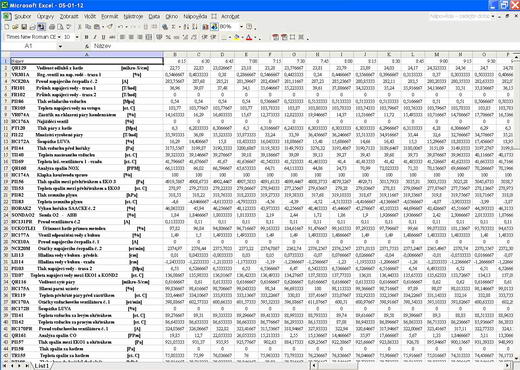Select column A header
Viewport: 520px width, 370px height.
[87, 54]
